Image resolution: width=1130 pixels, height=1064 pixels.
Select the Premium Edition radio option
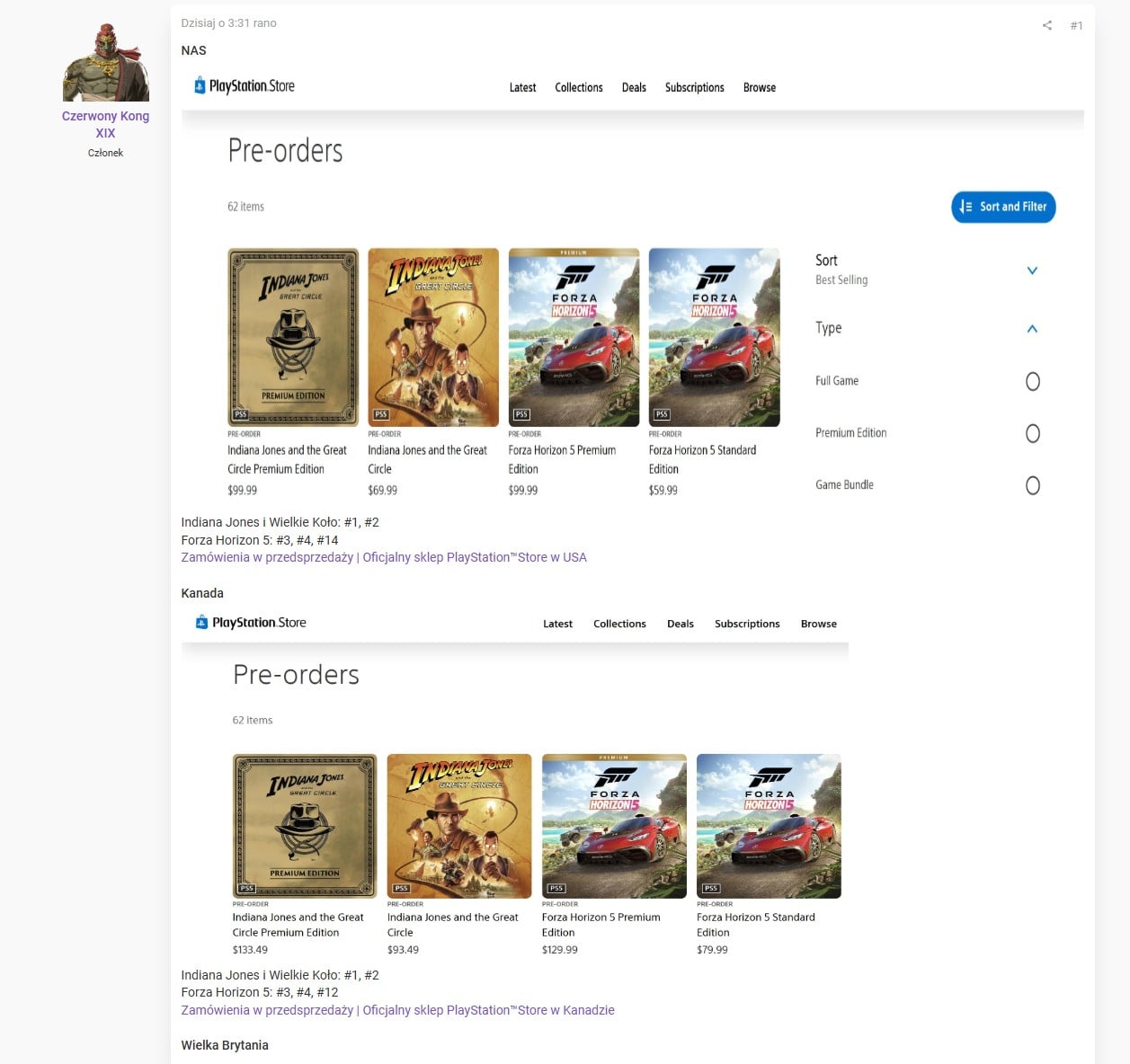click(x=1033, y=433)
